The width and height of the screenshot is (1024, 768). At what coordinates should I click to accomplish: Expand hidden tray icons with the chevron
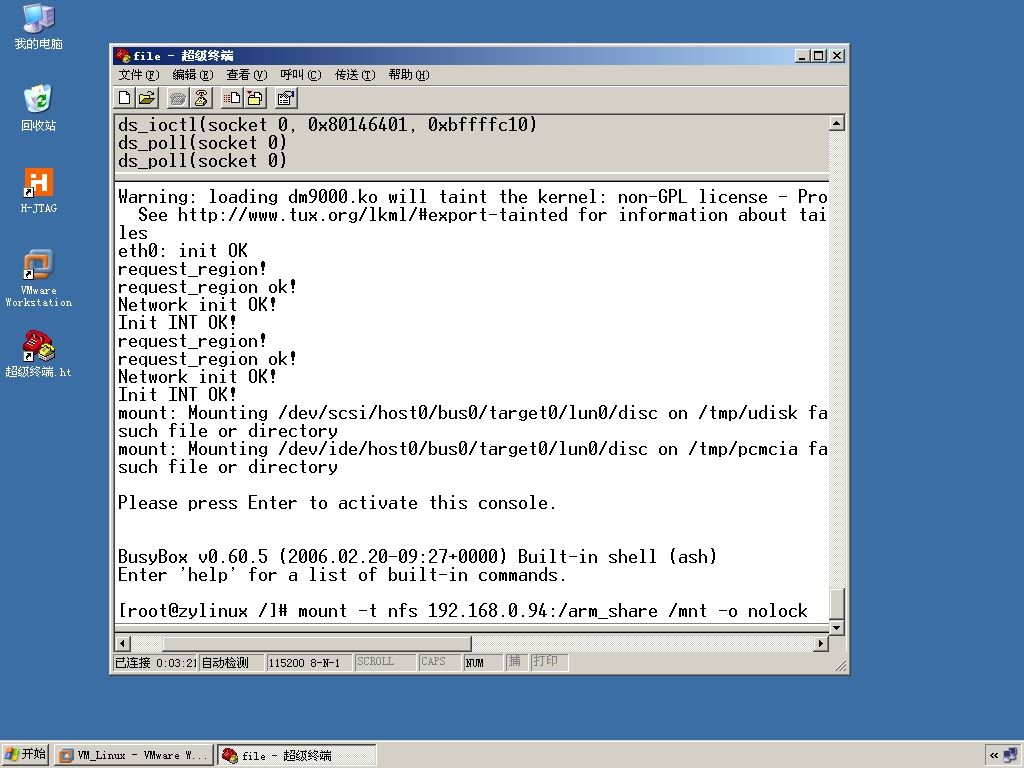click(x=994, y=756)
